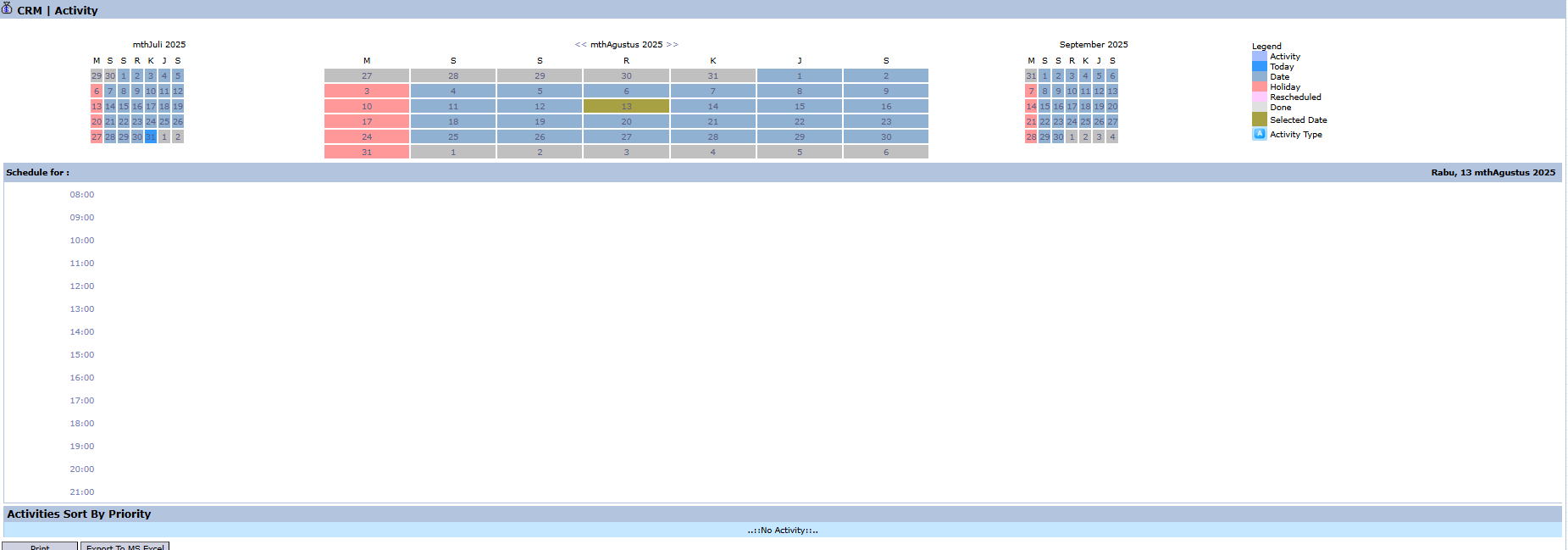The image size is (1568, 550).
Task: Choose date 30 in August calendar's last column
Action: coord(885,136)
